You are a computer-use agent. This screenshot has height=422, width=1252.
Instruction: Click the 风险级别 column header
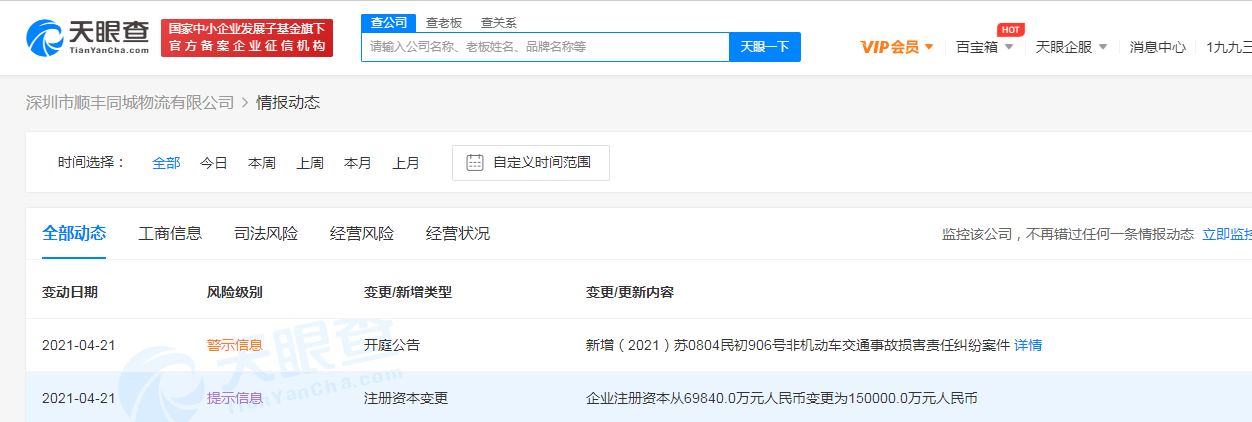click(x=235, y=292)
